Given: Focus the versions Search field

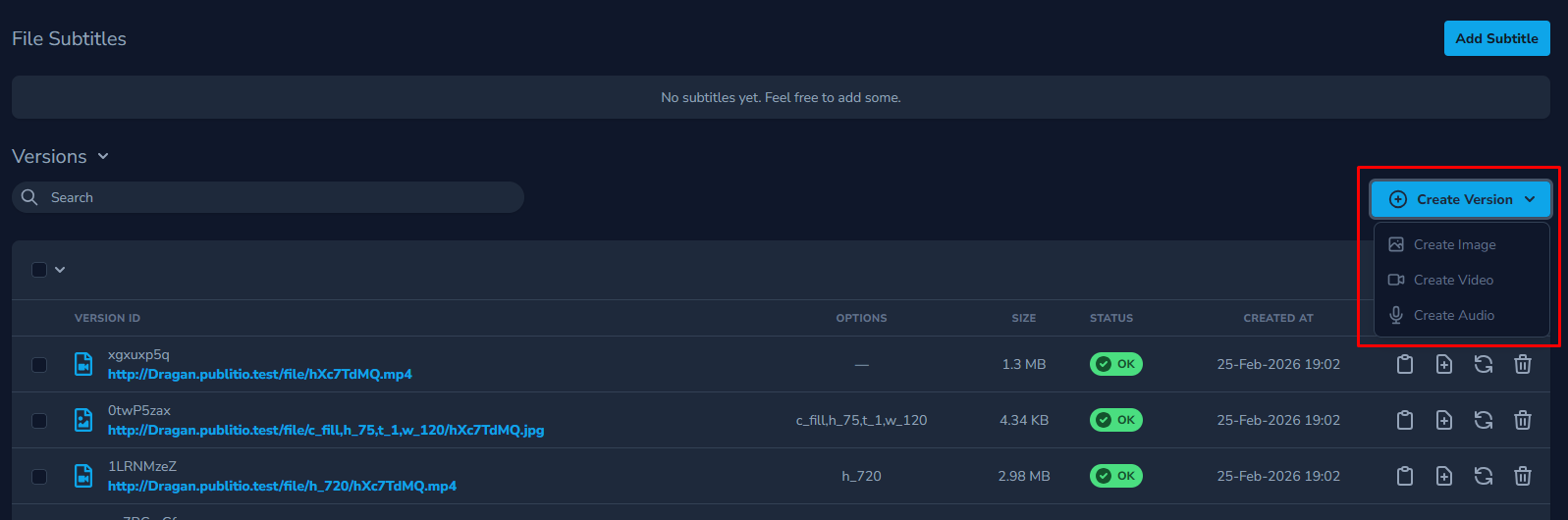Looking at the screenshot, I should (x=275, y=197).
